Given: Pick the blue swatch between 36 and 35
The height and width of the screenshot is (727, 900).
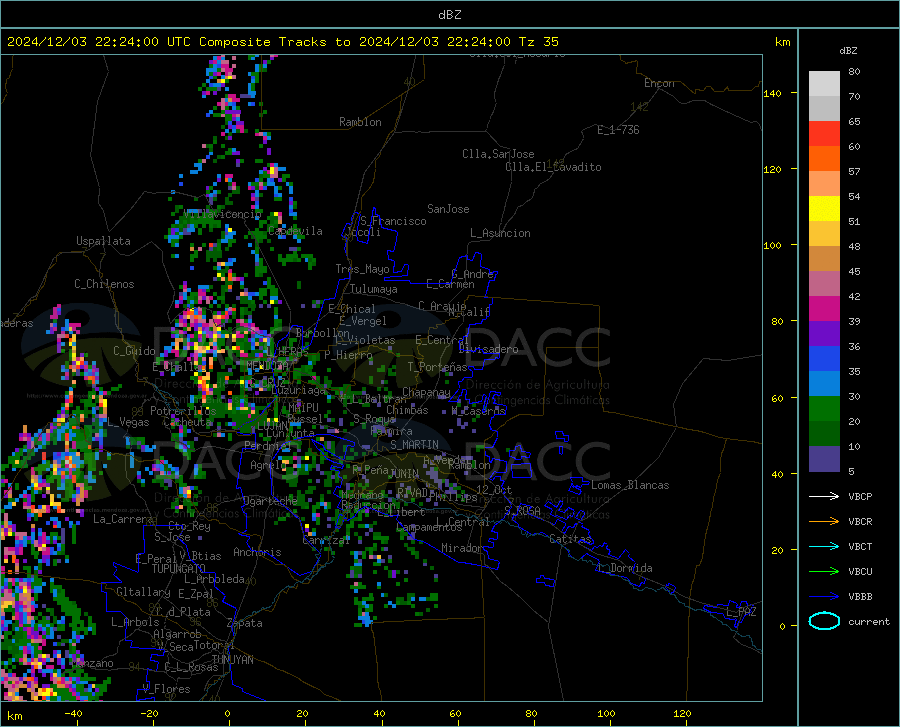Looking at the screenshot, I should (x=824, y=359).
